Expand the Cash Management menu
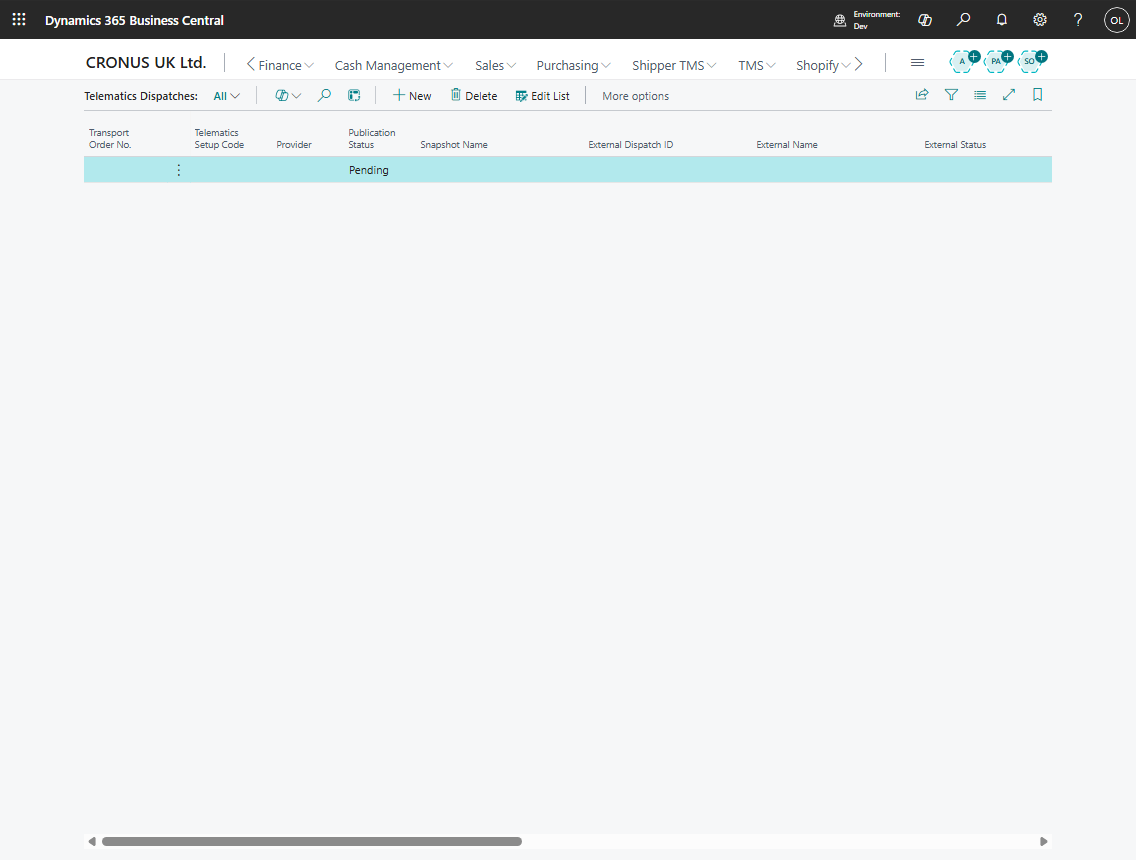Viewport: 1136px width, 860px height. 393,65
